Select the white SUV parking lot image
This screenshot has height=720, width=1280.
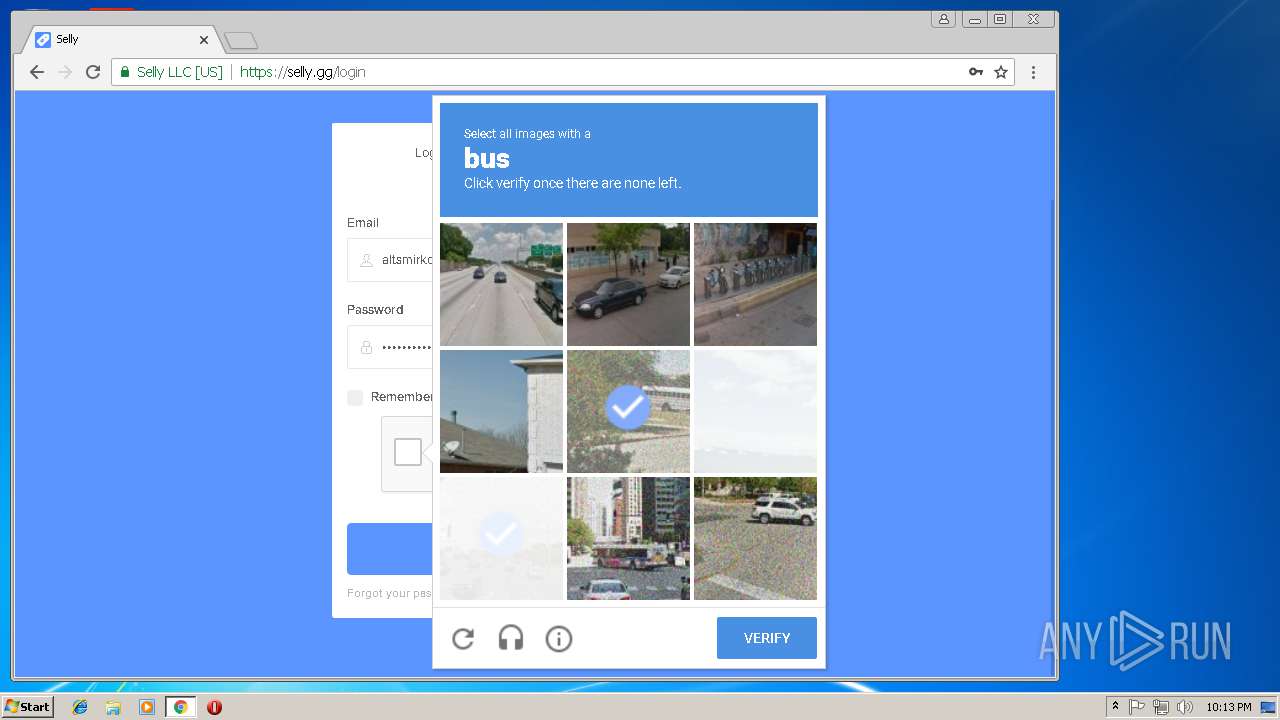click(x=755, y=538)
